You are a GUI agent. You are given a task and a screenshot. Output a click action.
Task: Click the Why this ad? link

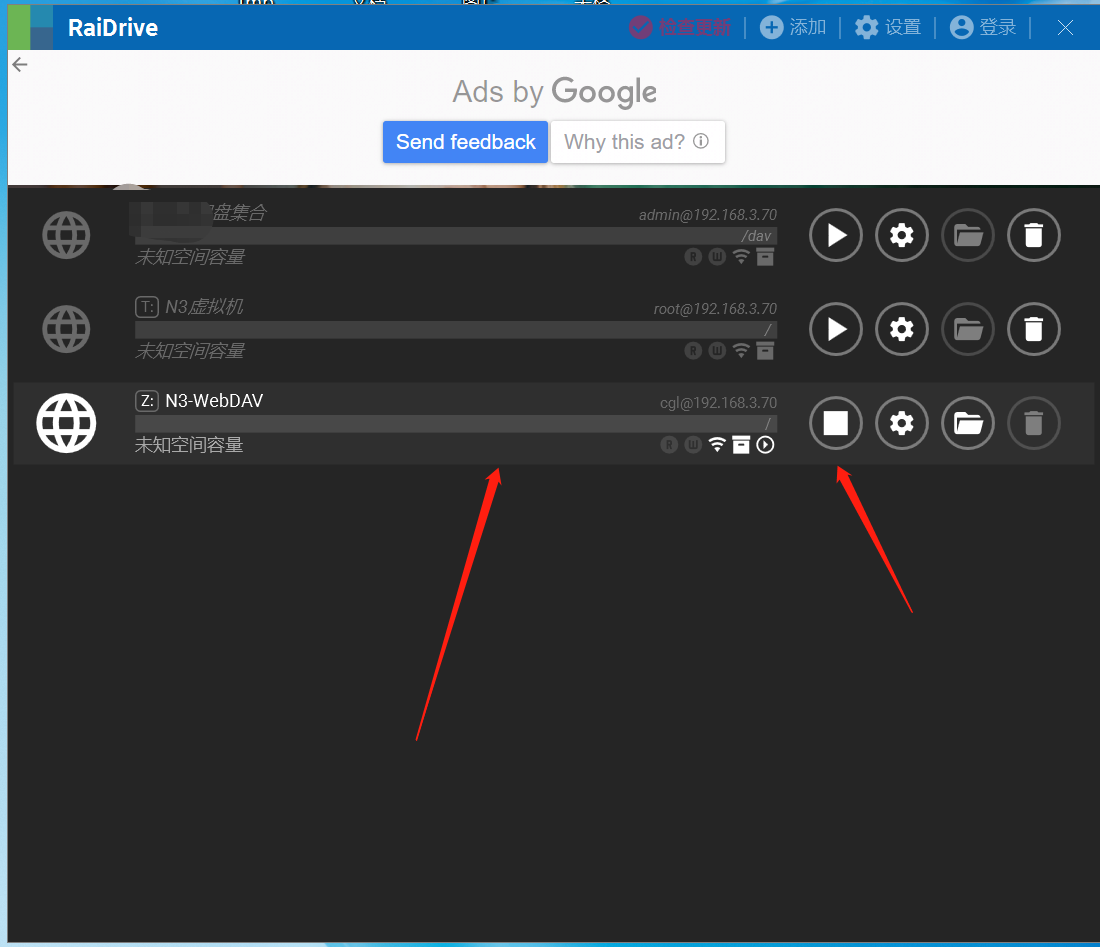(637, 142)
